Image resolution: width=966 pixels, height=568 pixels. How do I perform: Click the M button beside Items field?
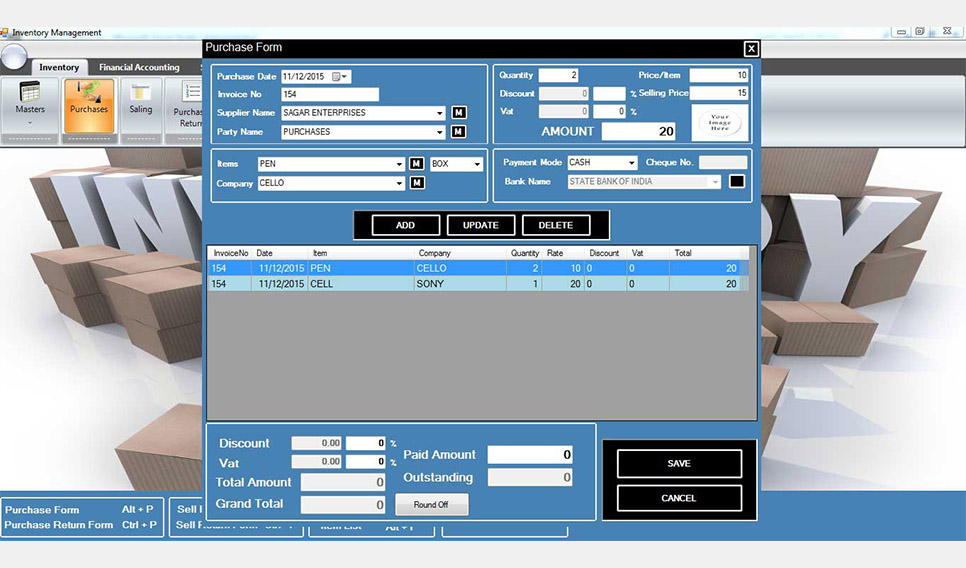(x=416, y=164)
